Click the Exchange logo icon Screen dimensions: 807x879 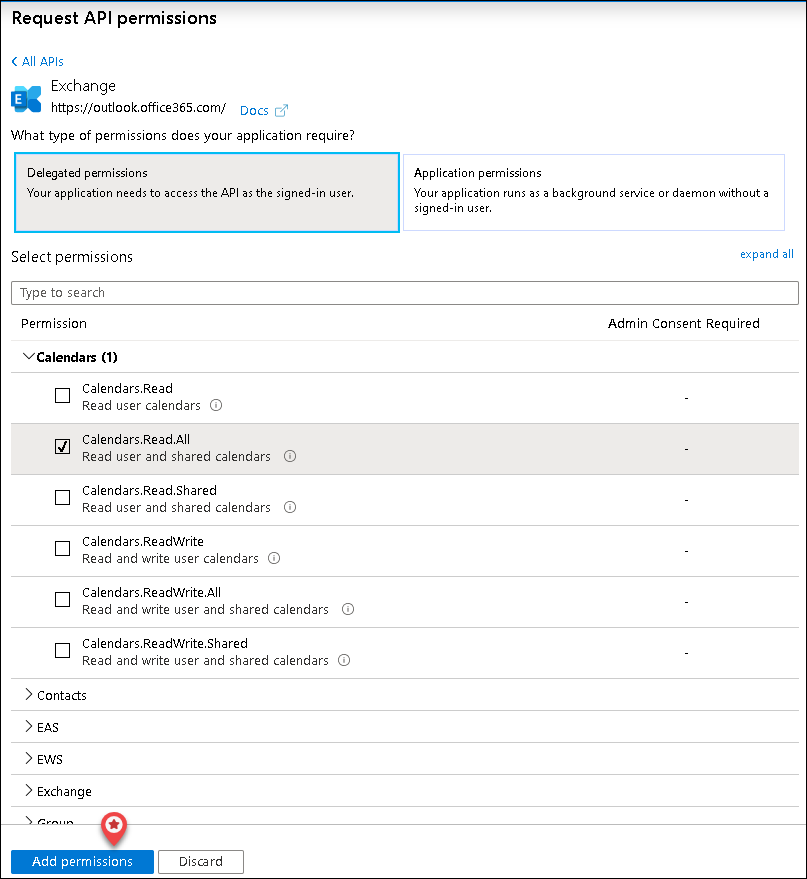pyautogui.click(x=26, y=98)
